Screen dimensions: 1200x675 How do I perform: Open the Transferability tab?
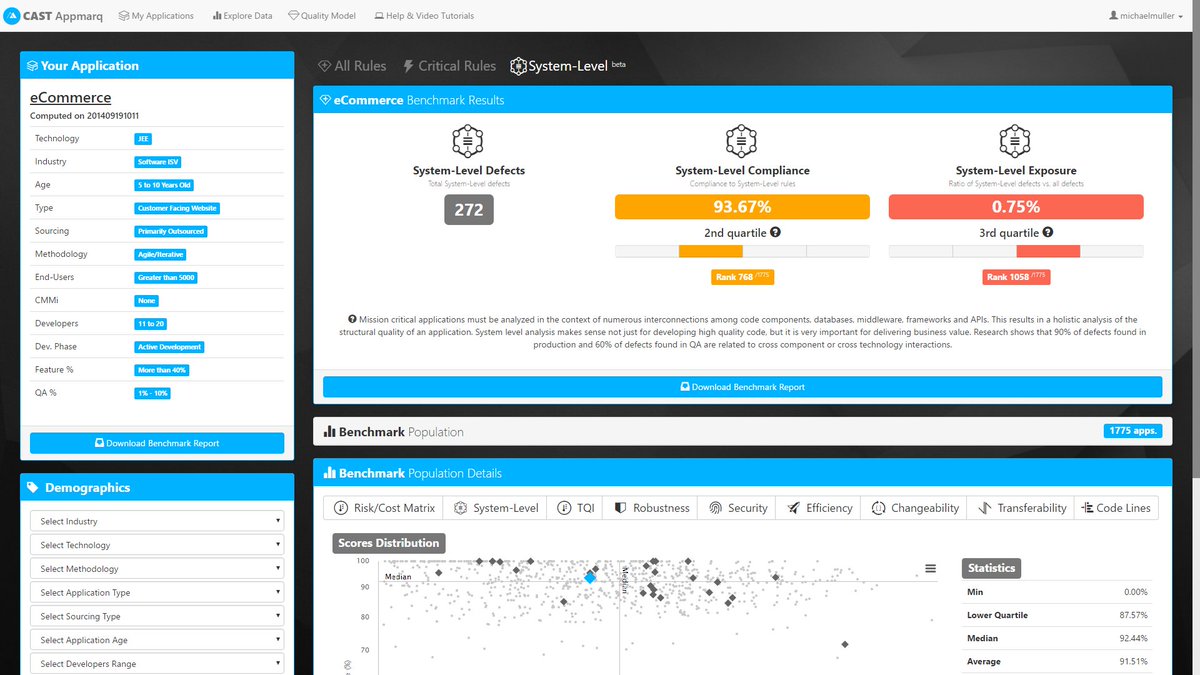[x=1021, y=508]
